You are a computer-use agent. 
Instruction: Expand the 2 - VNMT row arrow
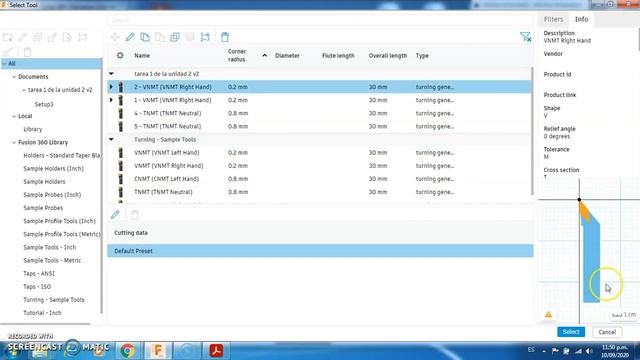tap(111, 87)
